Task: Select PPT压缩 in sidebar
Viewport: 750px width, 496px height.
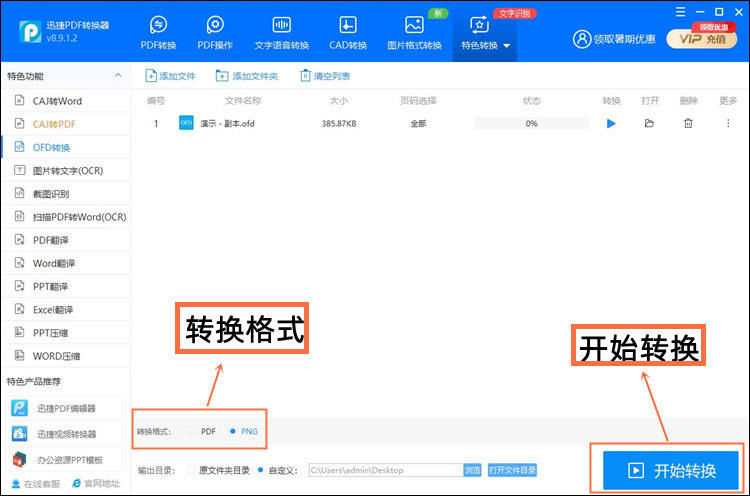Action: [x=66, y=333]
